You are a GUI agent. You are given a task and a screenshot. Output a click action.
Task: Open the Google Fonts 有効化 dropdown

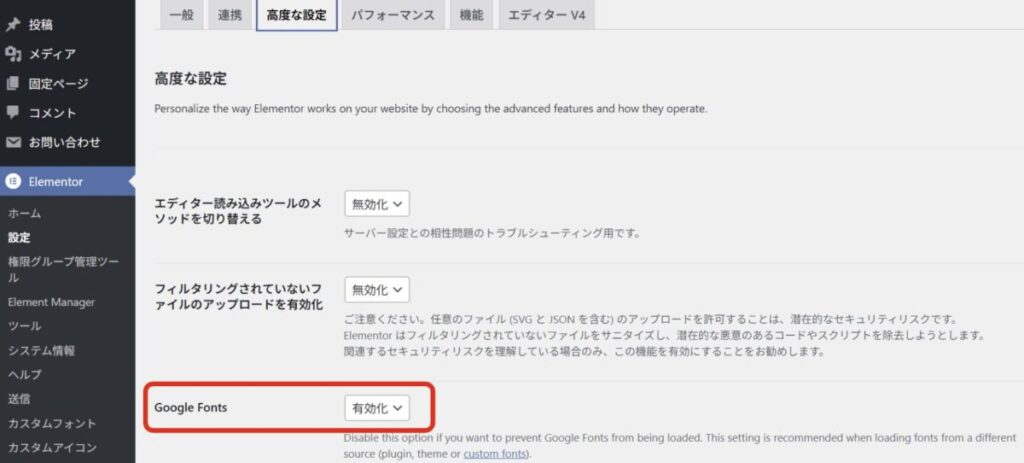(x=376, y=408)
